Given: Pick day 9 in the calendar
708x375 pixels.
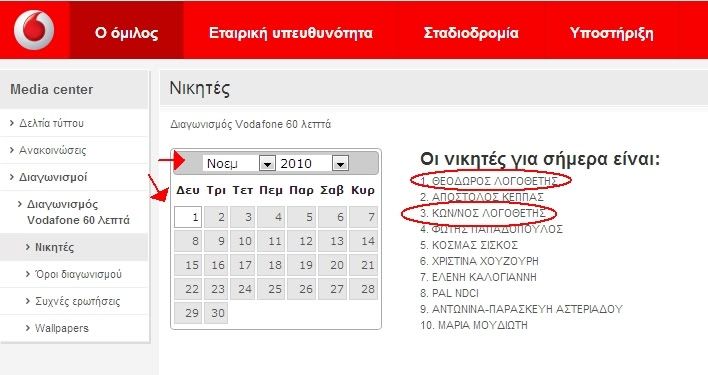Looking at the screenshot, I should (216, 241).
